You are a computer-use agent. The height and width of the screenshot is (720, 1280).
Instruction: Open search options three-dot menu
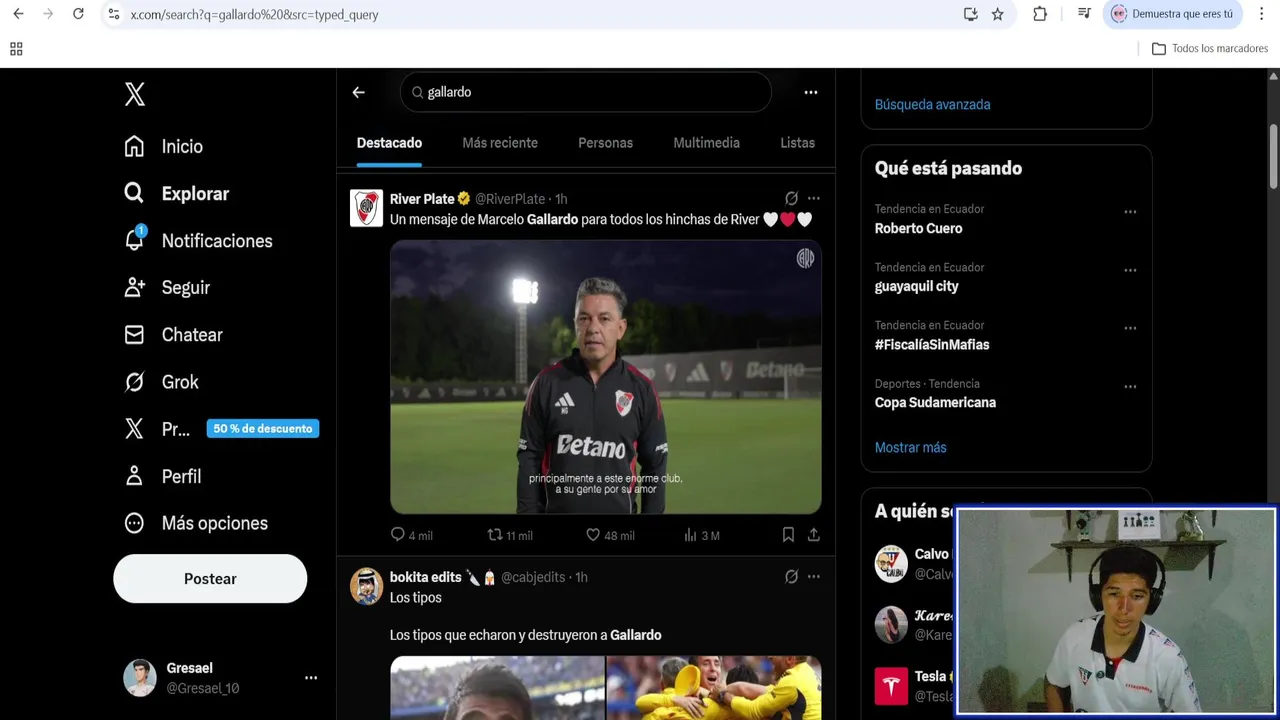coord(811,92)
